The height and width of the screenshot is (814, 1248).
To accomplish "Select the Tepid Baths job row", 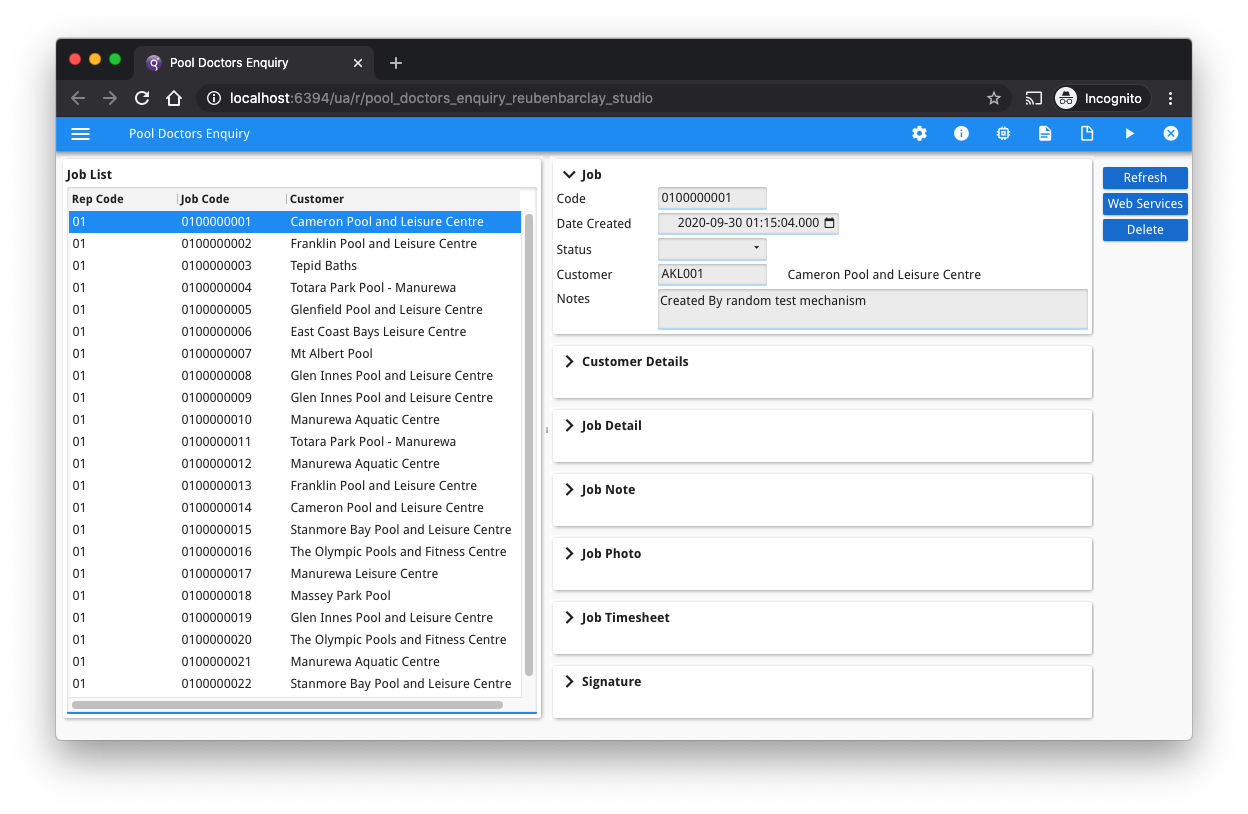I will [x=295, y=266].
